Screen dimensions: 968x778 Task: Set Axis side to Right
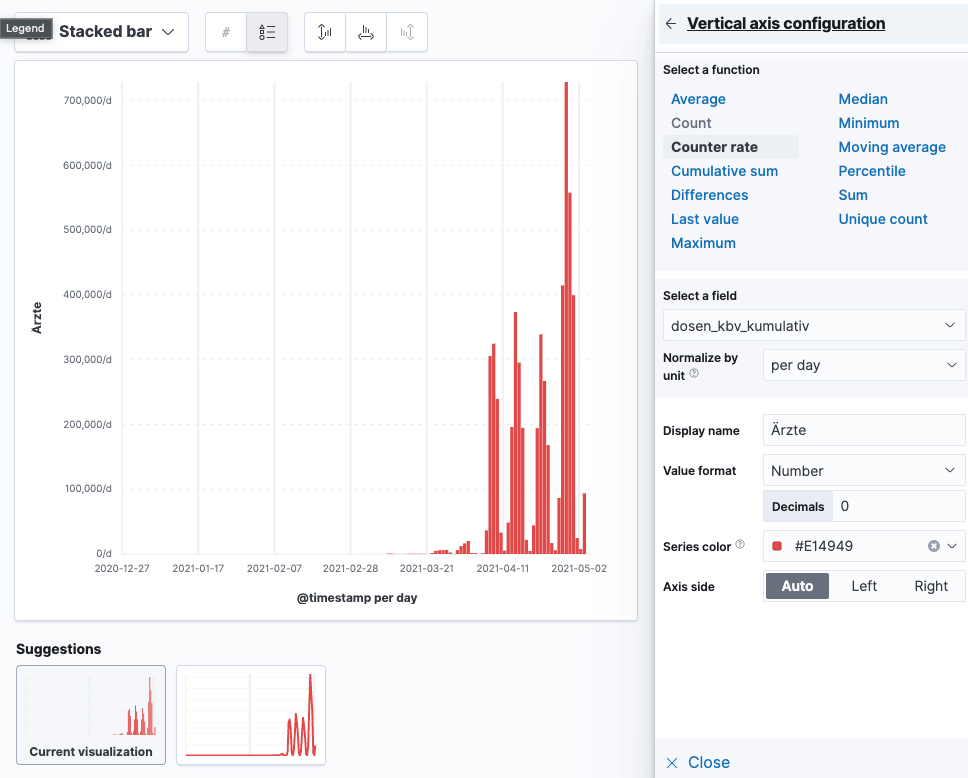tap(930, 586)
